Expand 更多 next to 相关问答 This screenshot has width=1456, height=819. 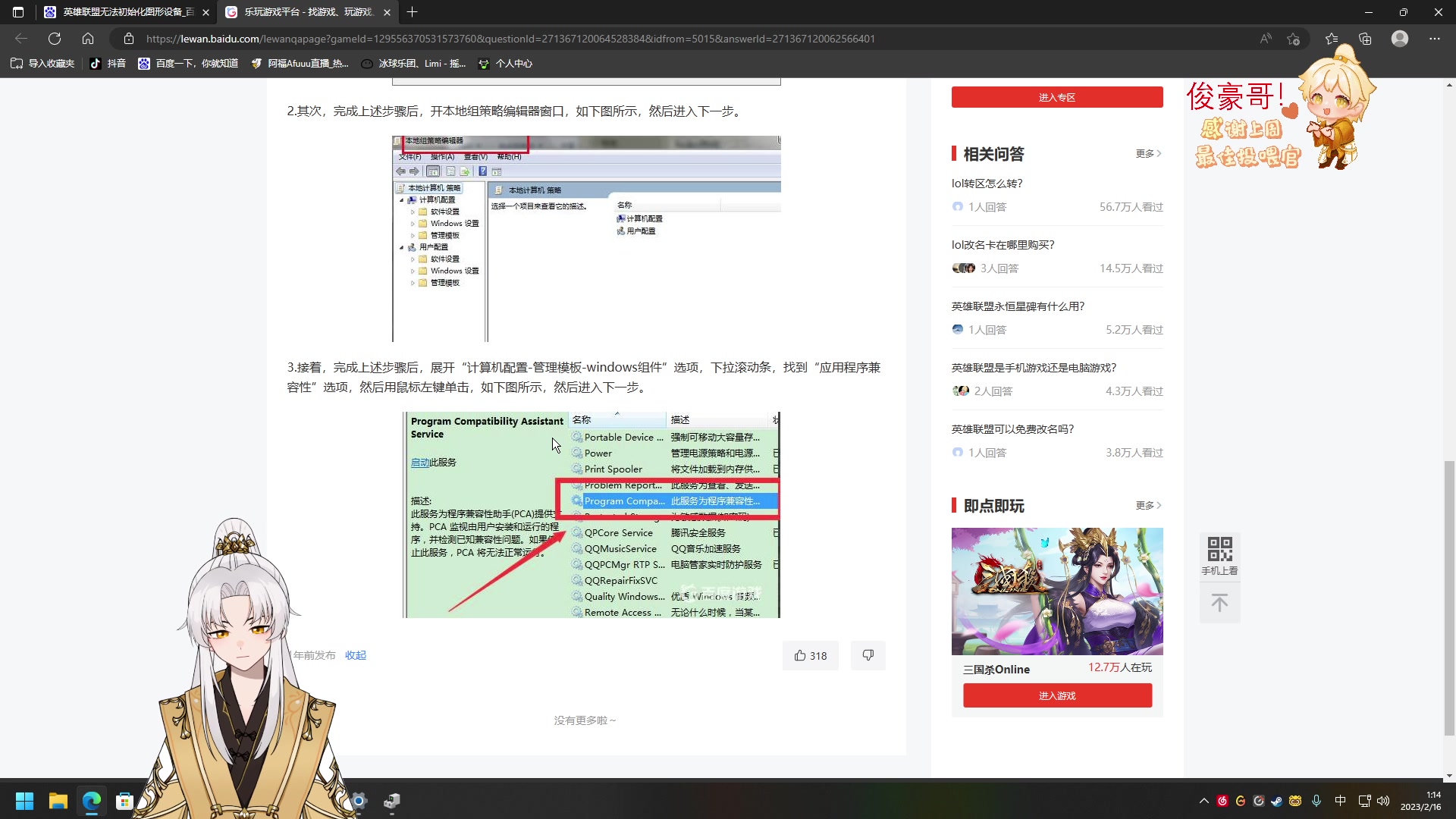1148,154
